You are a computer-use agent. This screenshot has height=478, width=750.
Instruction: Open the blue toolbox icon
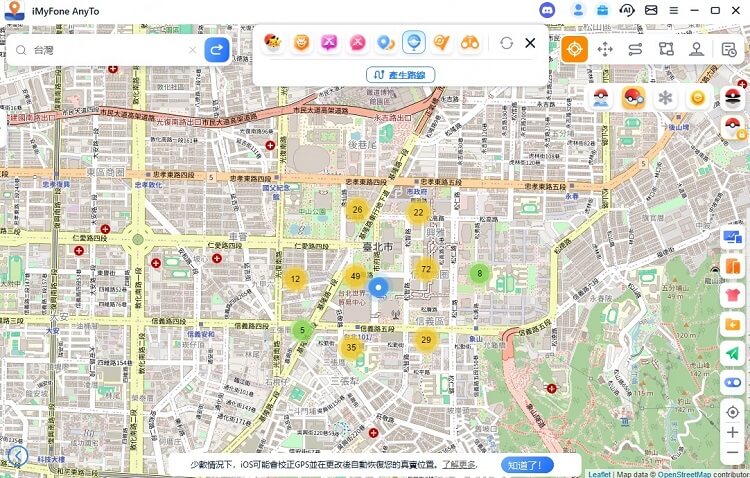point(603,10)
